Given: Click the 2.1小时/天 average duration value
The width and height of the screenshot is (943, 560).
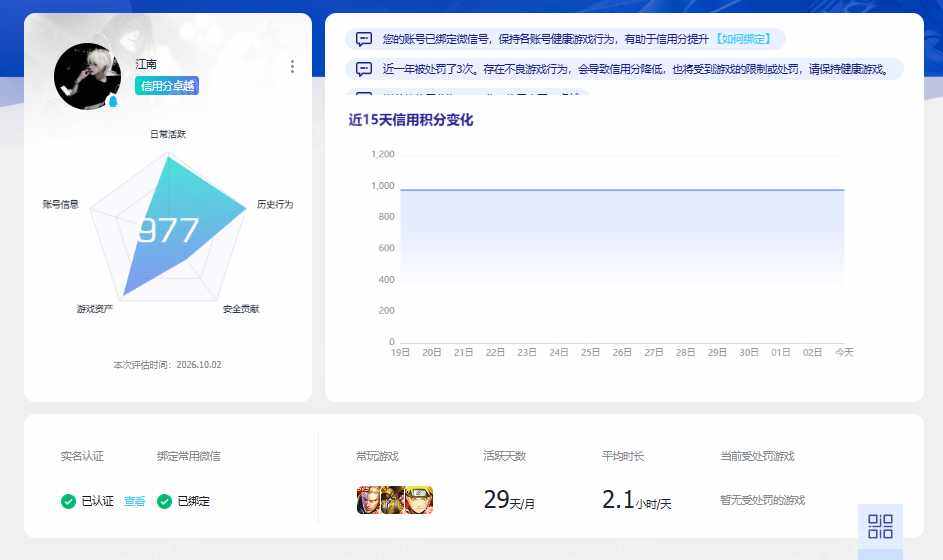Looking at the screenshot, I should pos(636,500).
